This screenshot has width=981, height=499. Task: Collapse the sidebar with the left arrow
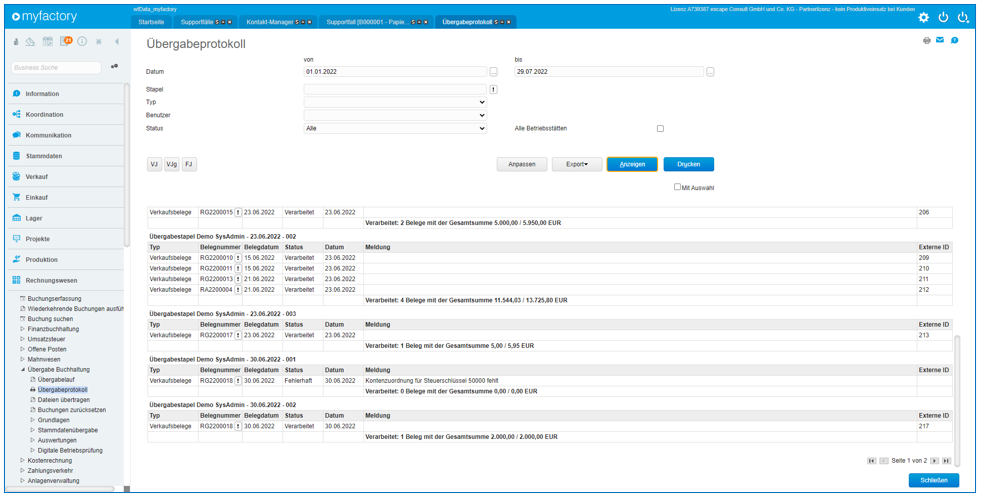coord(117,41)
